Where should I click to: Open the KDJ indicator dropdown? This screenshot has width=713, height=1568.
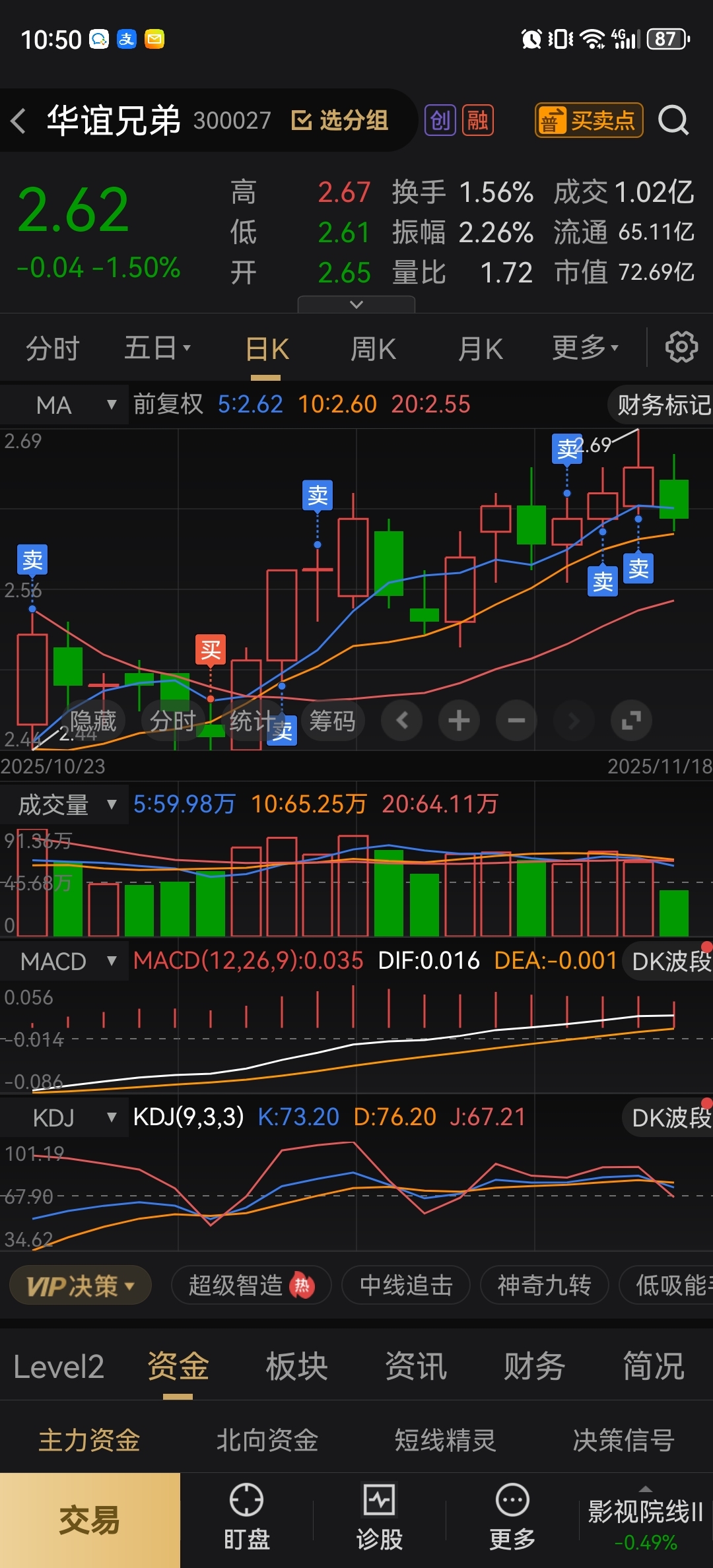[64, 1117]
